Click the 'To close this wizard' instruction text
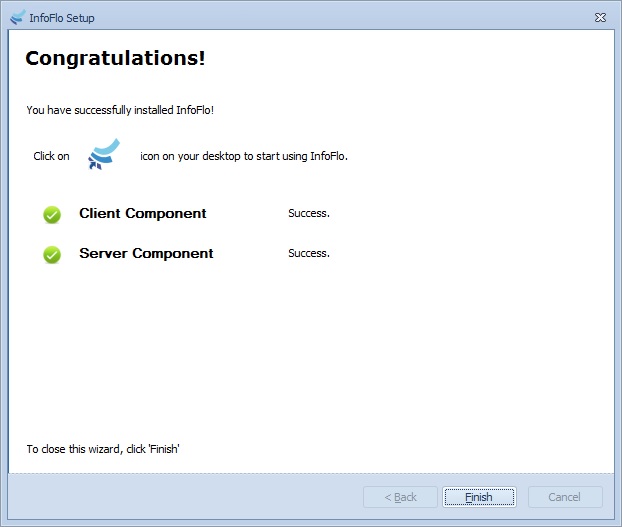The width and height of the screenshot is (622, 527). coord(103,449)
